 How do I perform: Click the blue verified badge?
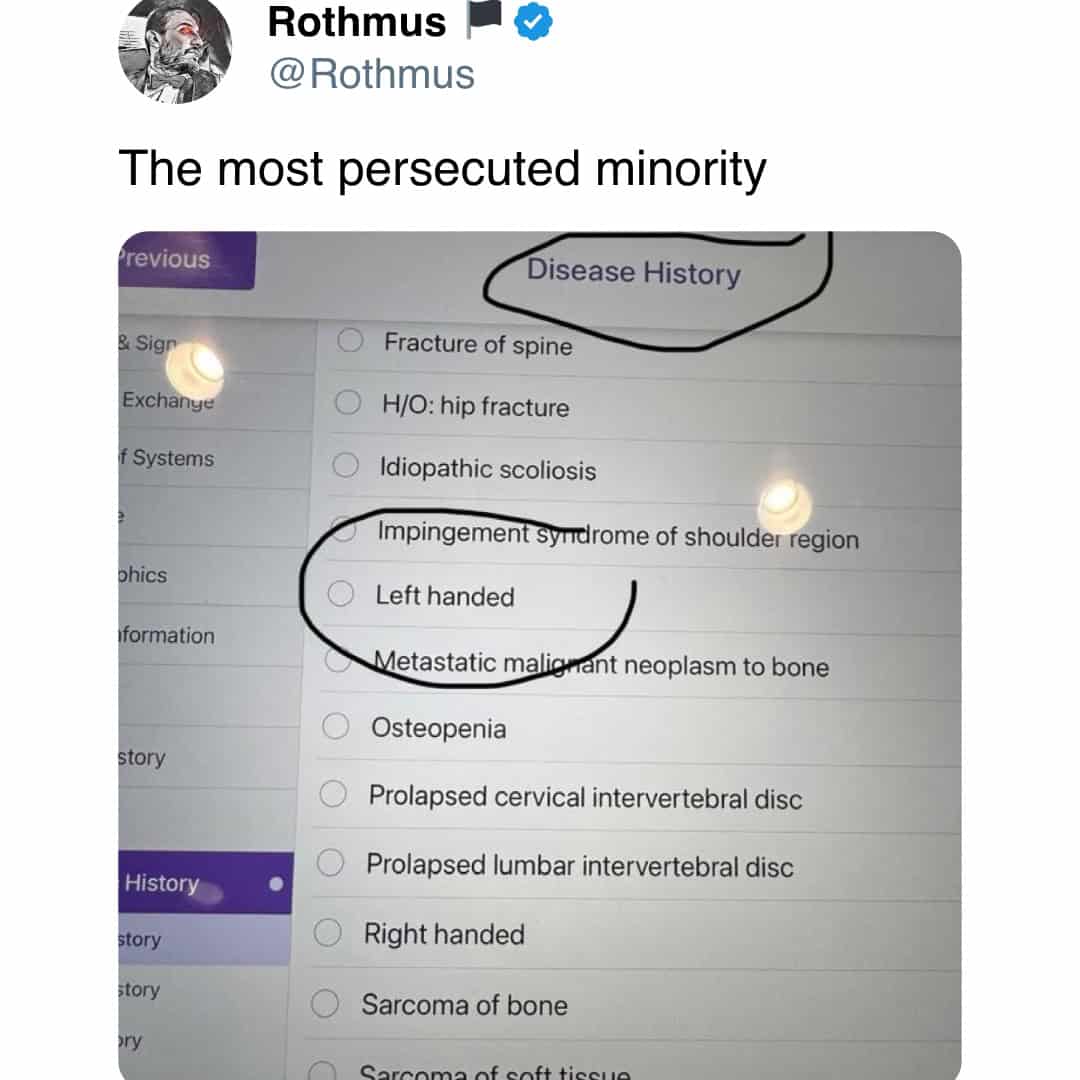click(x=533, y=23)
